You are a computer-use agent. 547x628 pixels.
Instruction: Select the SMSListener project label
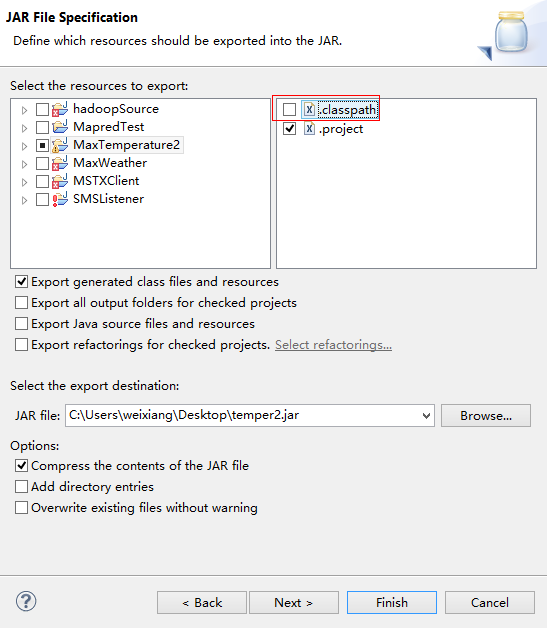(x=109, y=199)
